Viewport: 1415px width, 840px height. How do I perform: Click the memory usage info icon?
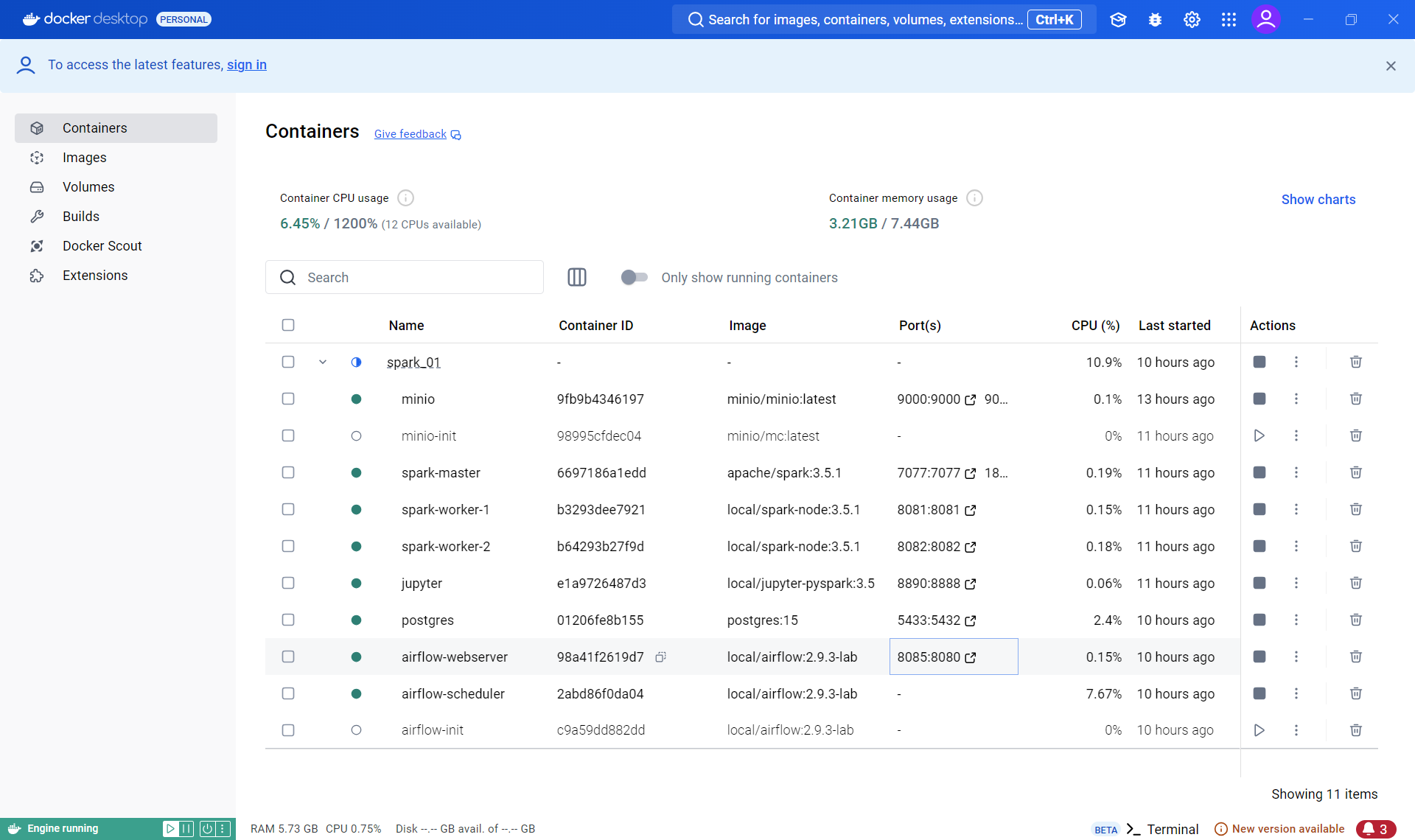[974, 198]
